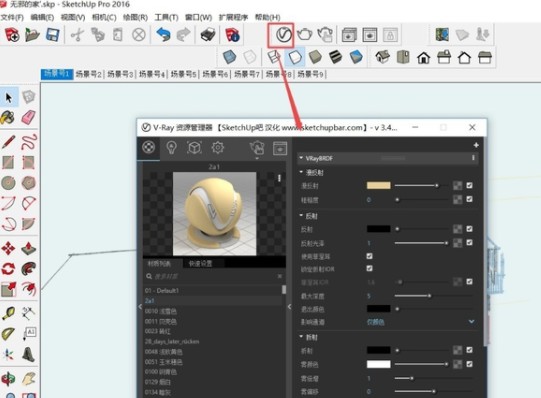Click the interactive render teapot icon
The image size is (541, 398).
pyautogui.click(x=325, y=34)
